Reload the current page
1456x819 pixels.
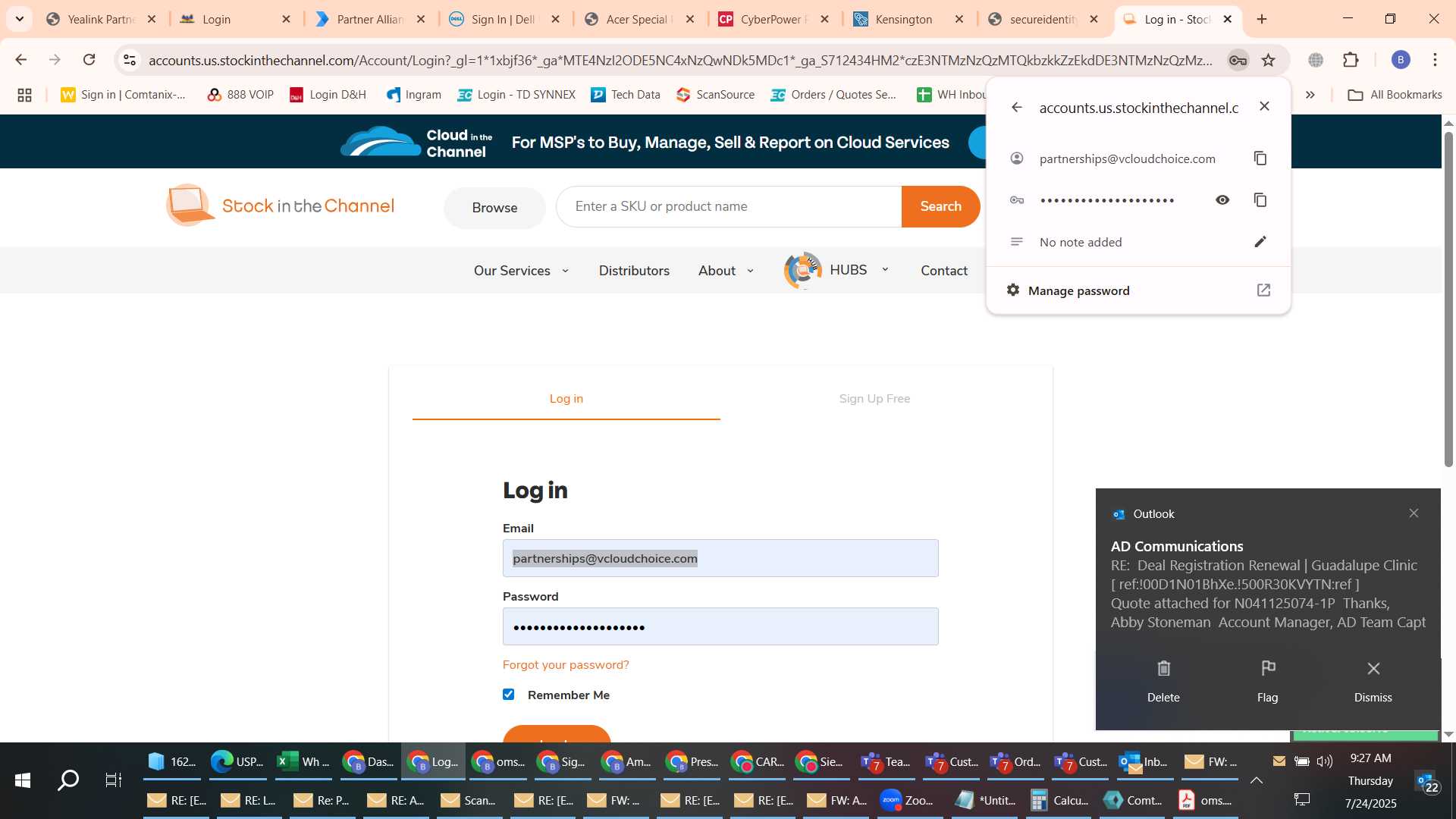click(89, 60)
